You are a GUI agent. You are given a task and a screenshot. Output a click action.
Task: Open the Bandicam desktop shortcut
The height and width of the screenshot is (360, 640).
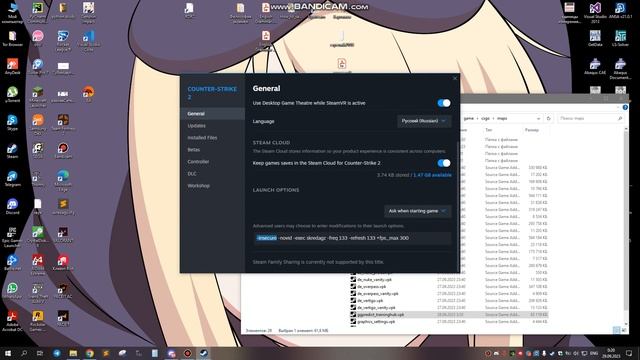(x=63, y=151)
